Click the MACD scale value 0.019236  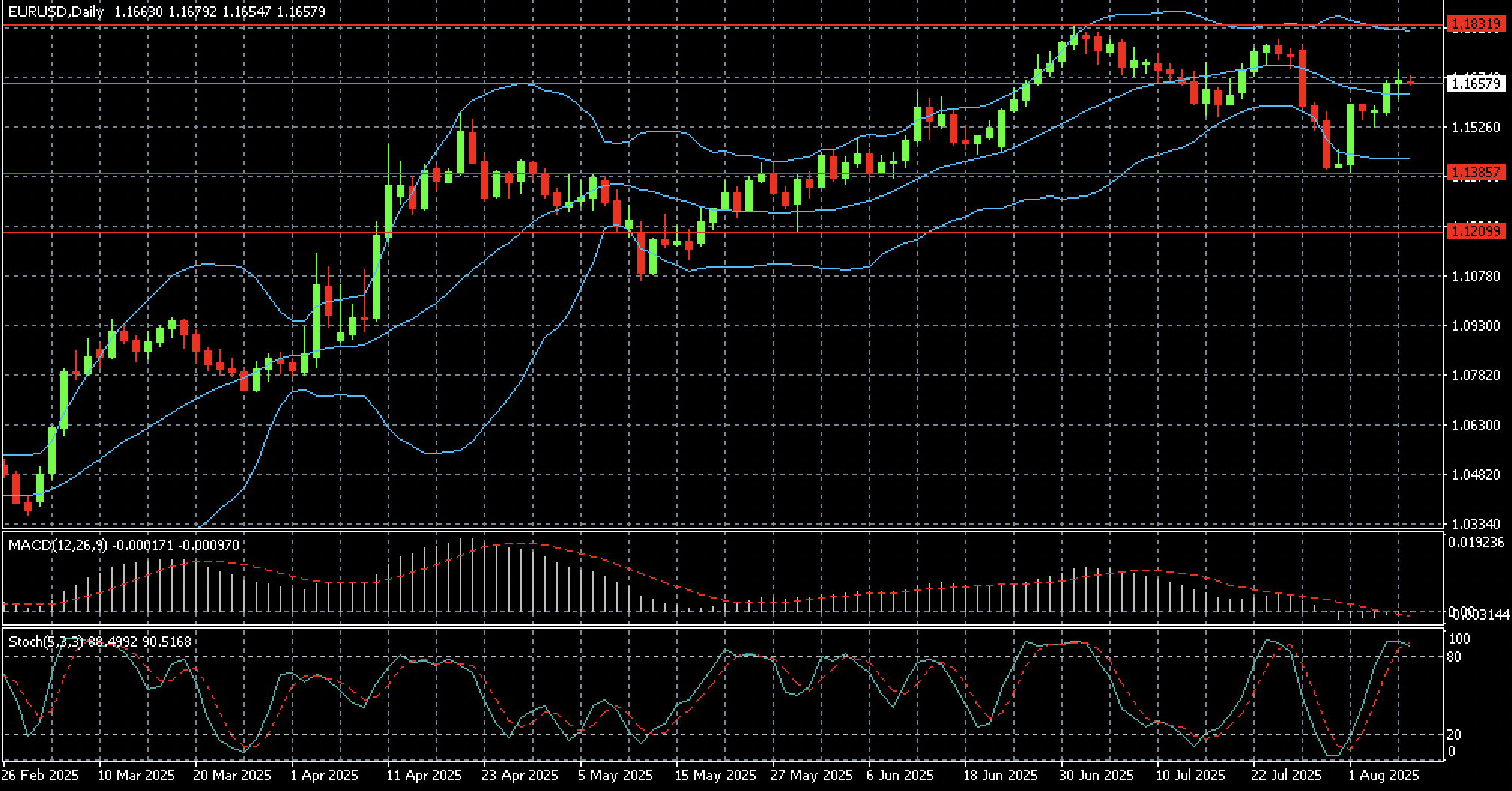[x=1477, y=542]
